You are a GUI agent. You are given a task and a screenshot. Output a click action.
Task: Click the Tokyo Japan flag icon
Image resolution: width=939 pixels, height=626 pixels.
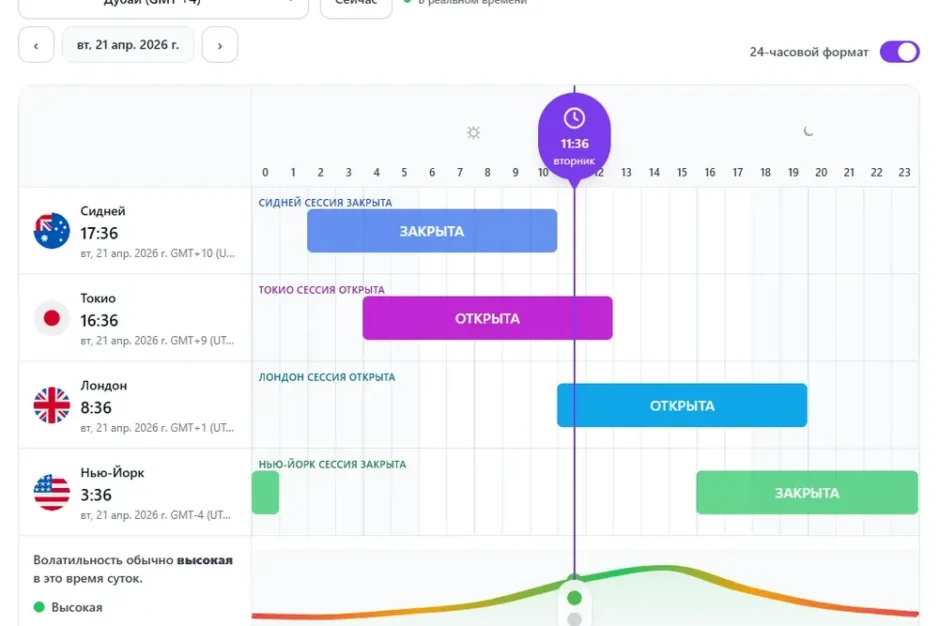coord(52,318)
